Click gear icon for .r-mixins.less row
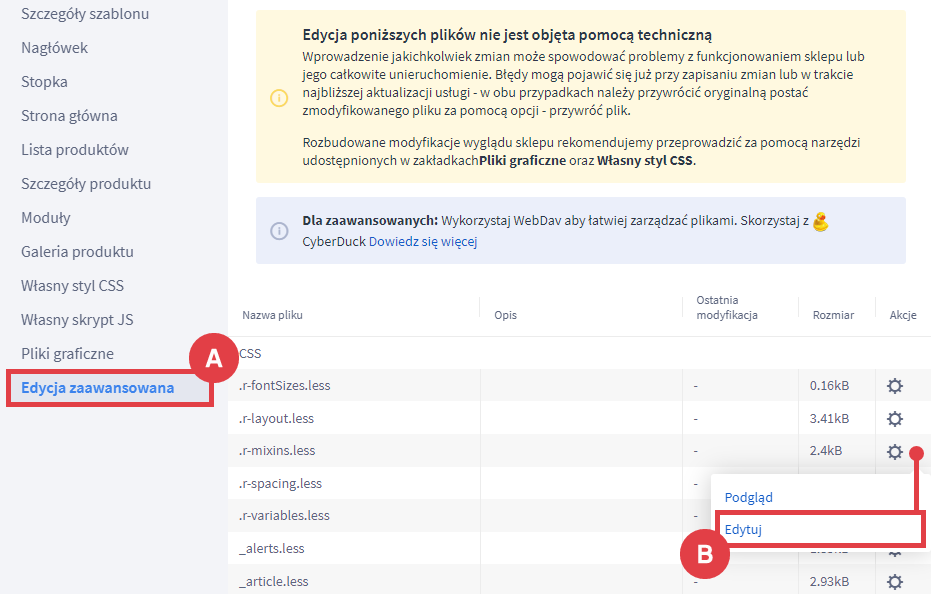 (894, 451)
